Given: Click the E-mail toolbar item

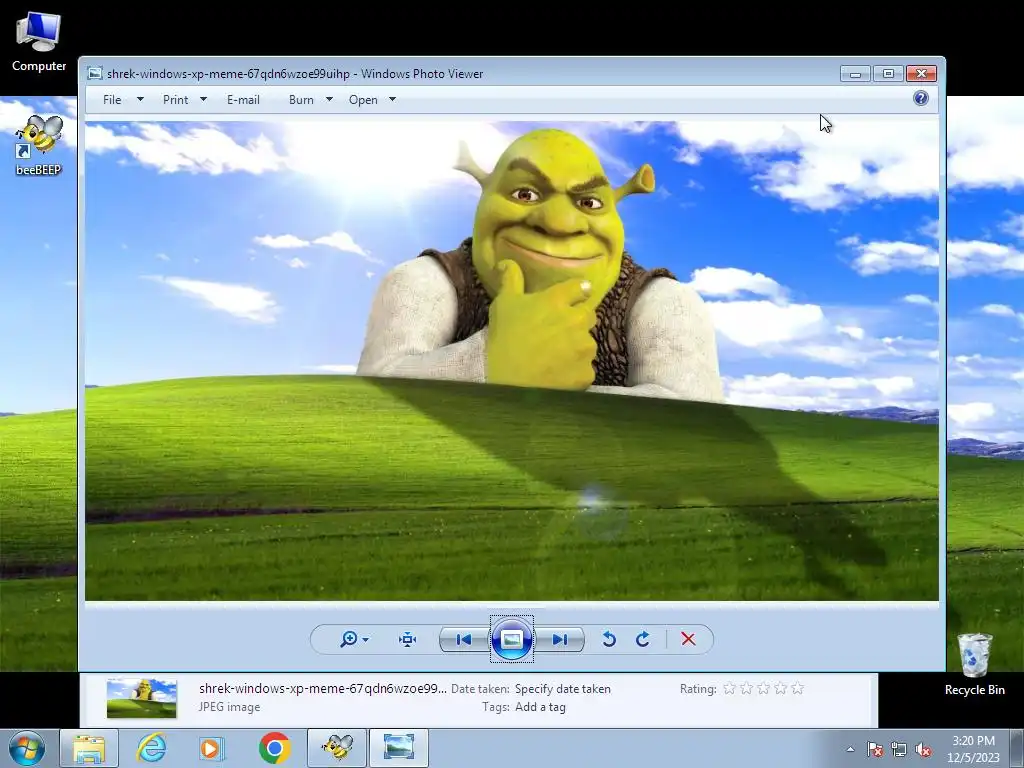Looking at the screenshot, I should pos(243,100).
